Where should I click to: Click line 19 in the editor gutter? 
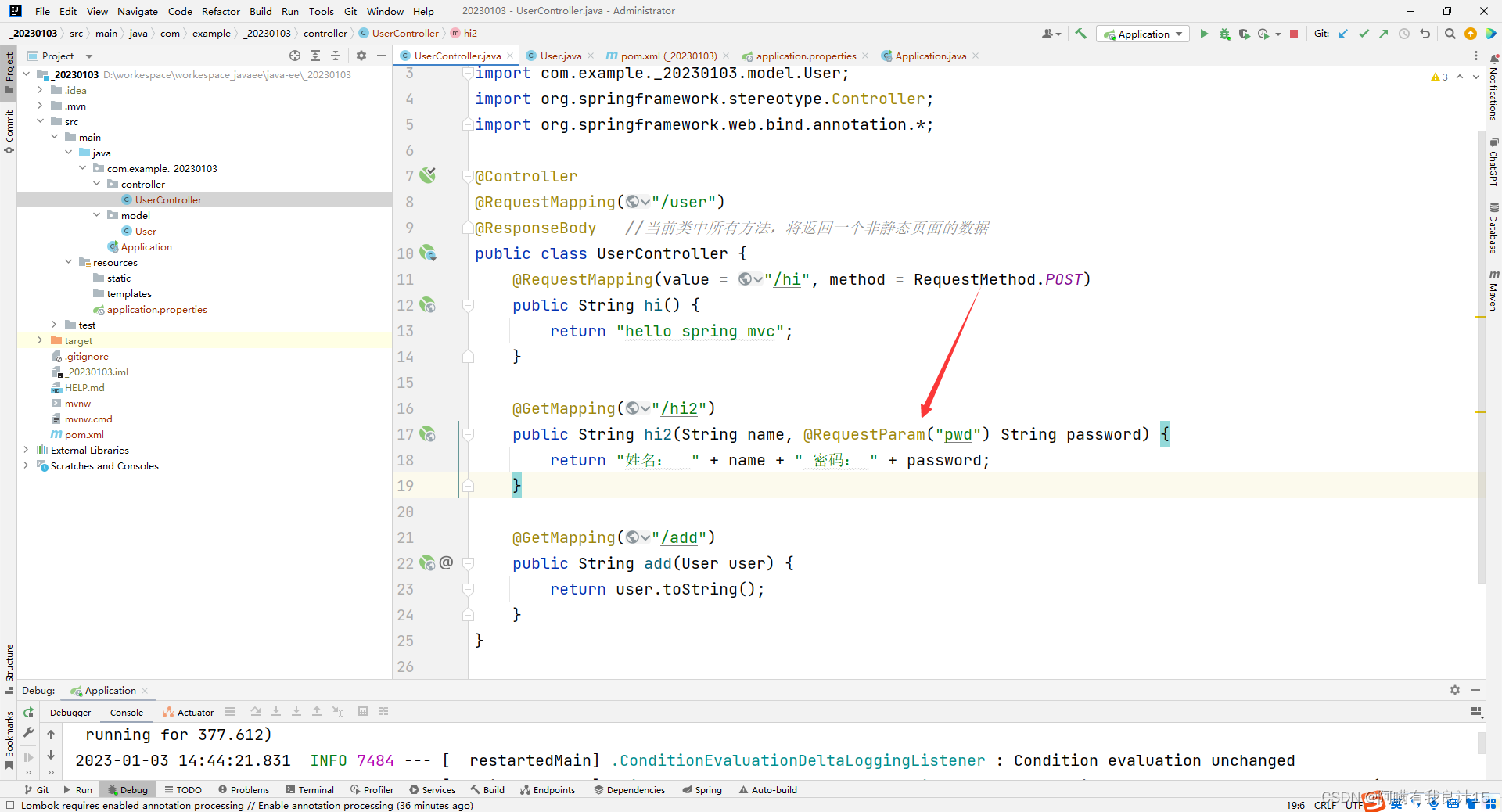click(x=405, y=486)
